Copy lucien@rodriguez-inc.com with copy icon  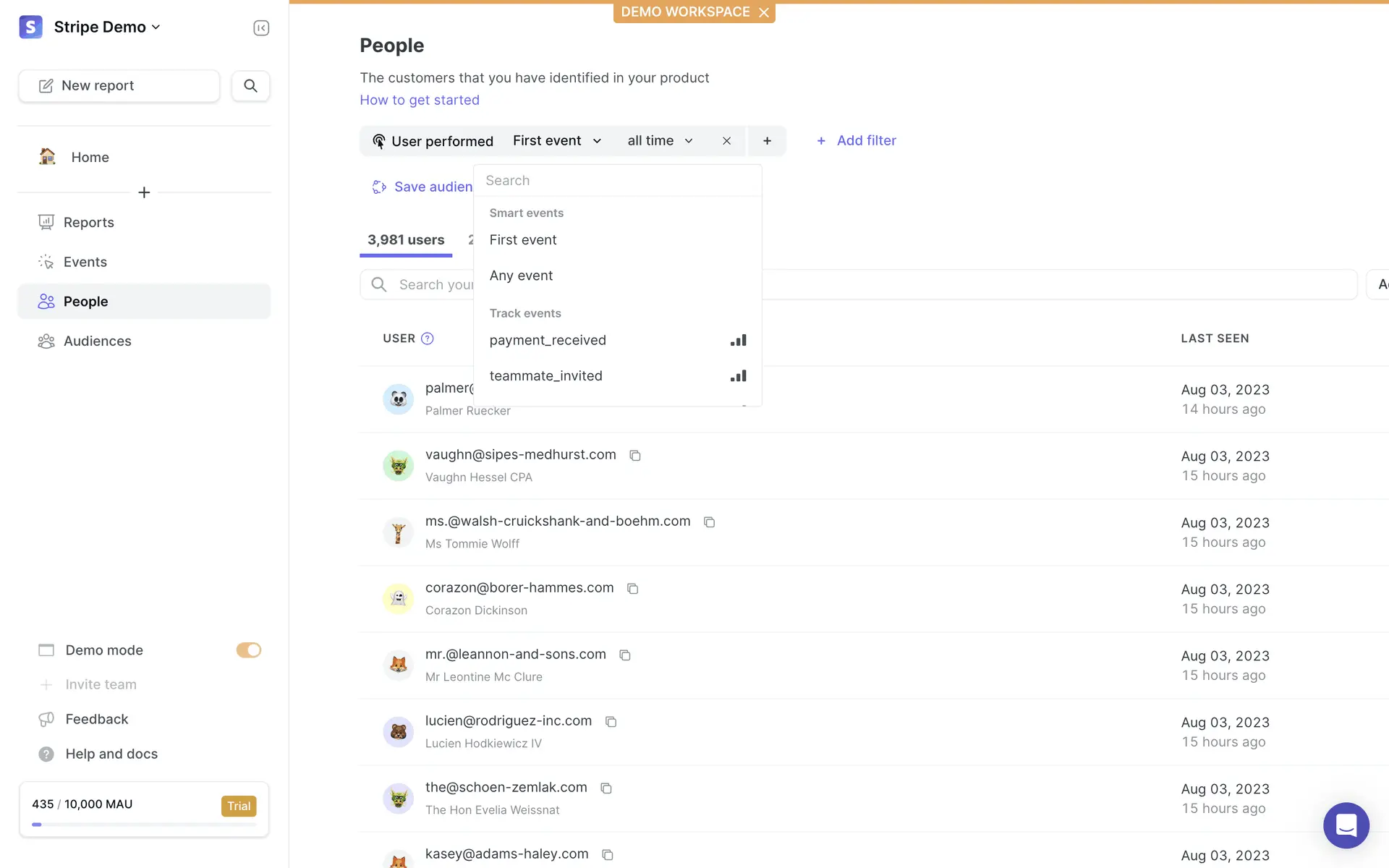[611, 721]
